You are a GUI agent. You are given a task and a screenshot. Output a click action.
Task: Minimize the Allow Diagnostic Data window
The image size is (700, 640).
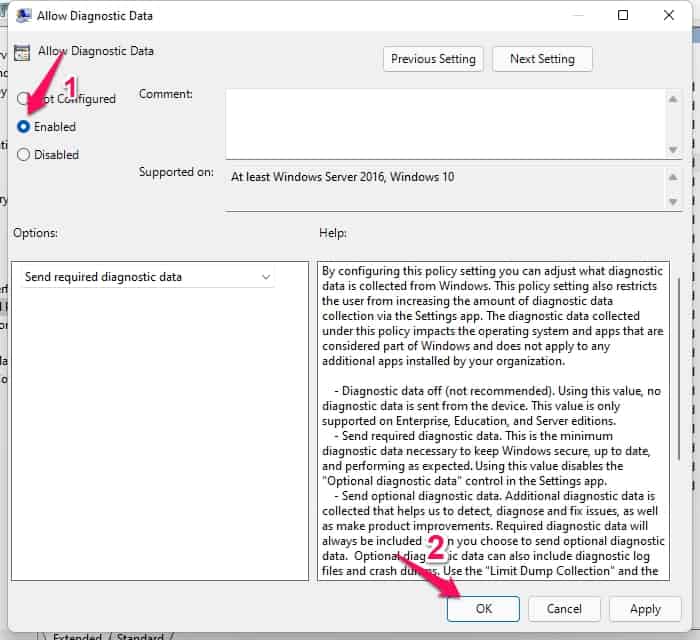click(578, 15)
